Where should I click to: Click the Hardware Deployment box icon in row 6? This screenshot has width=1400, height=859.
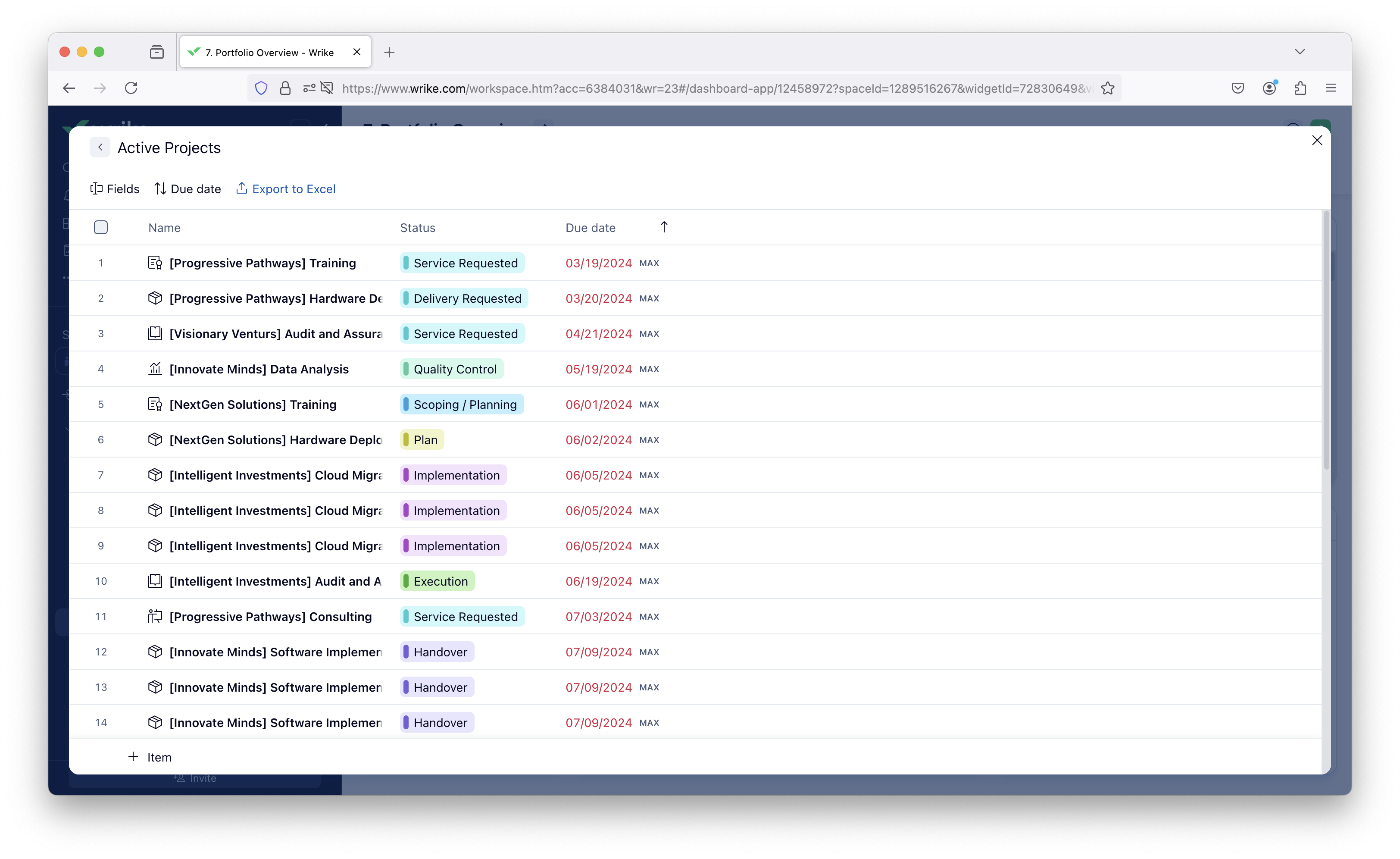click(155, 439)
